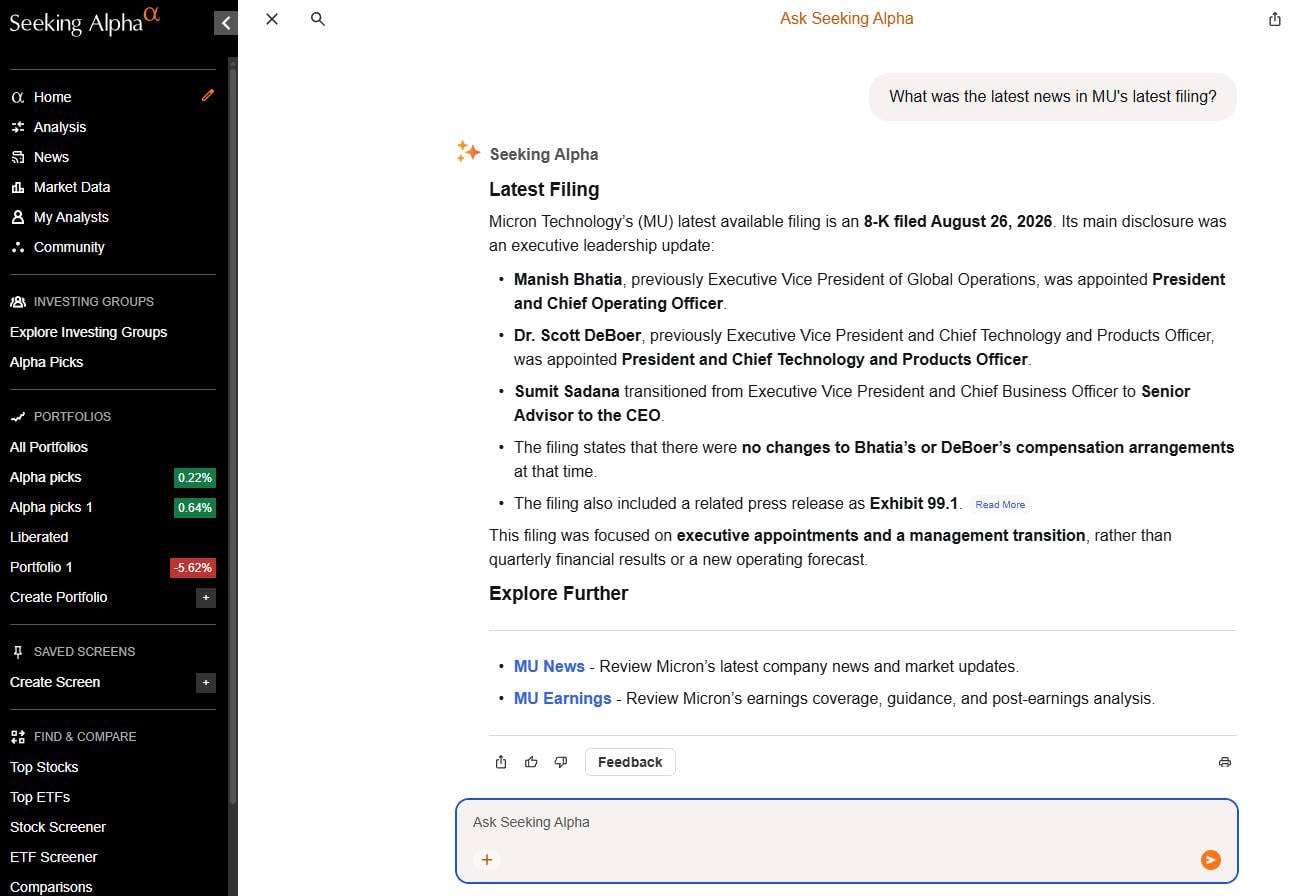Viewport: 1297px width, 896px height.
Task: Click the plus attachment icon in input
Action: (487, 859)
